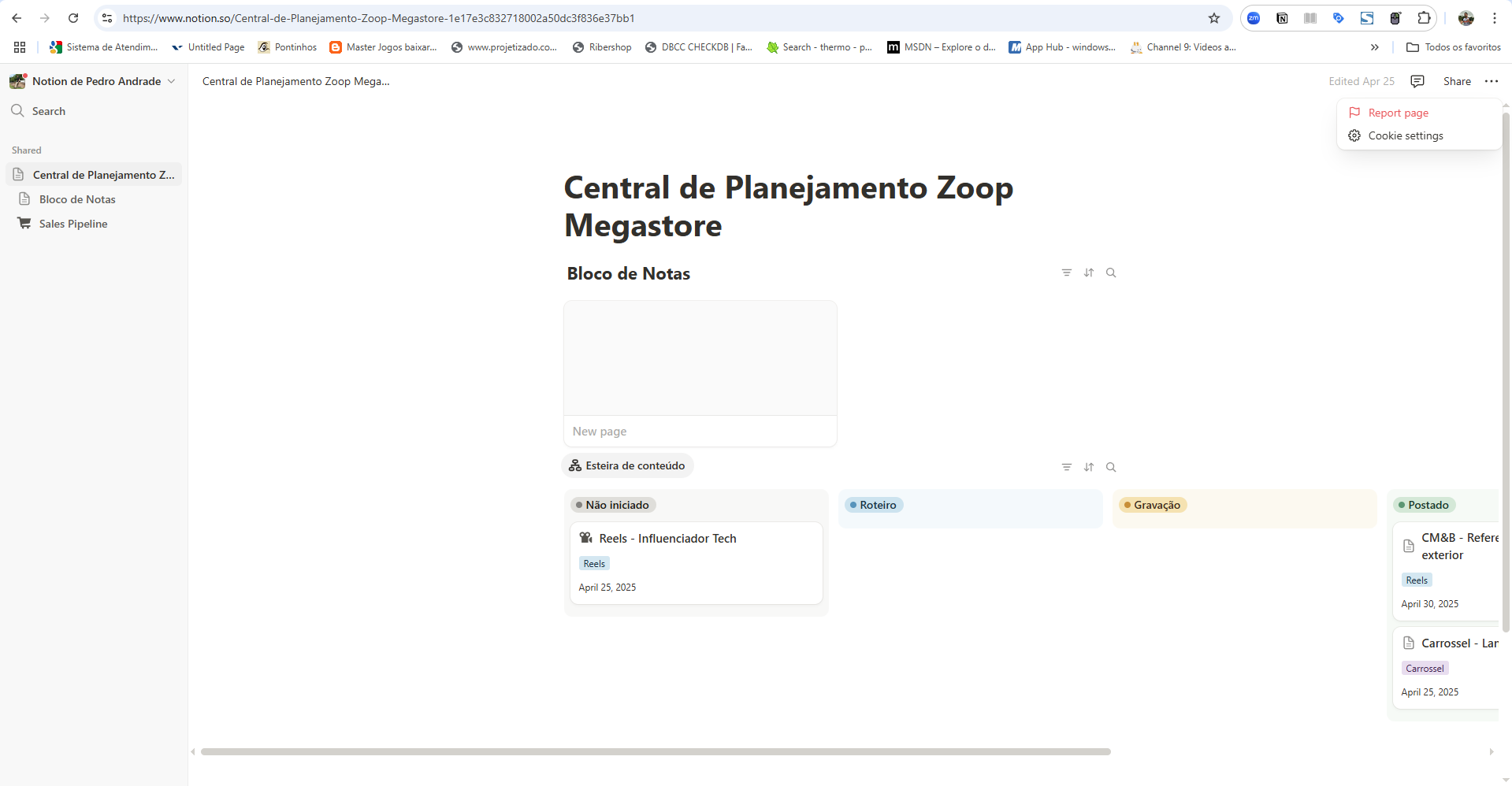Click the page title Central de Planejamento Zoop Megastore
This screenshot has width=1512, height=786.
(789, 206)
